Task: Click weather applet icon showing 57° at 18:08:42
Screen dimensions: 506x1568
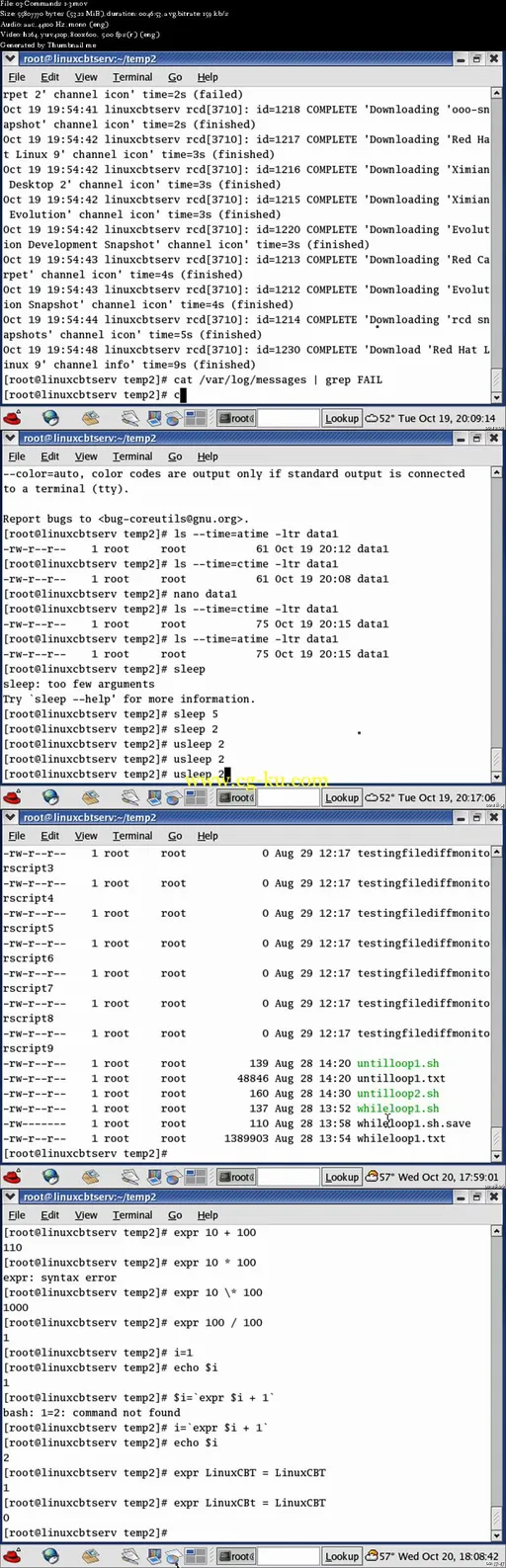Action: [x=372, y=1556]
